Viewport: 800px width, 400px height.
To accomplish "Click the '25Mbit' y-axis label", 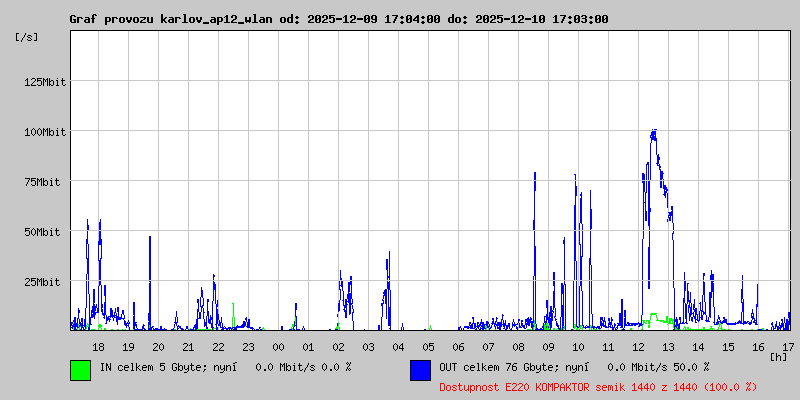I will point(42,282).
